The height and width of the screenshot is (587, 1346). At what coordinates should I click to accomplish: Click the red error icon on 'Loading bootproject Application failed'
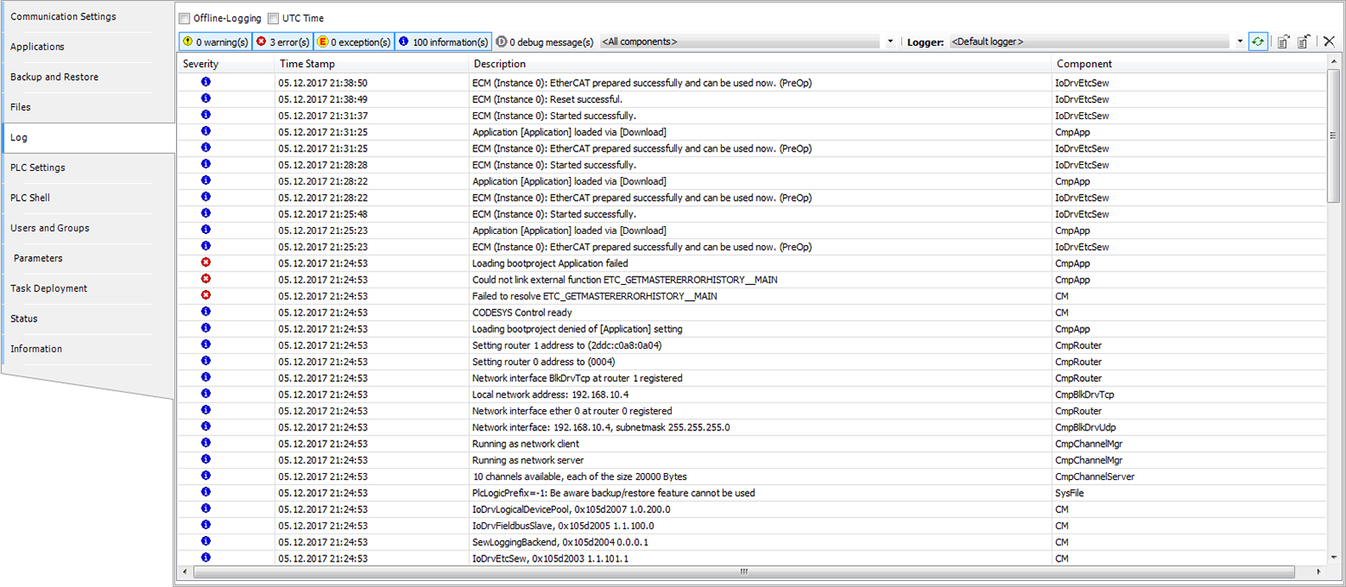tap(206, 263)
